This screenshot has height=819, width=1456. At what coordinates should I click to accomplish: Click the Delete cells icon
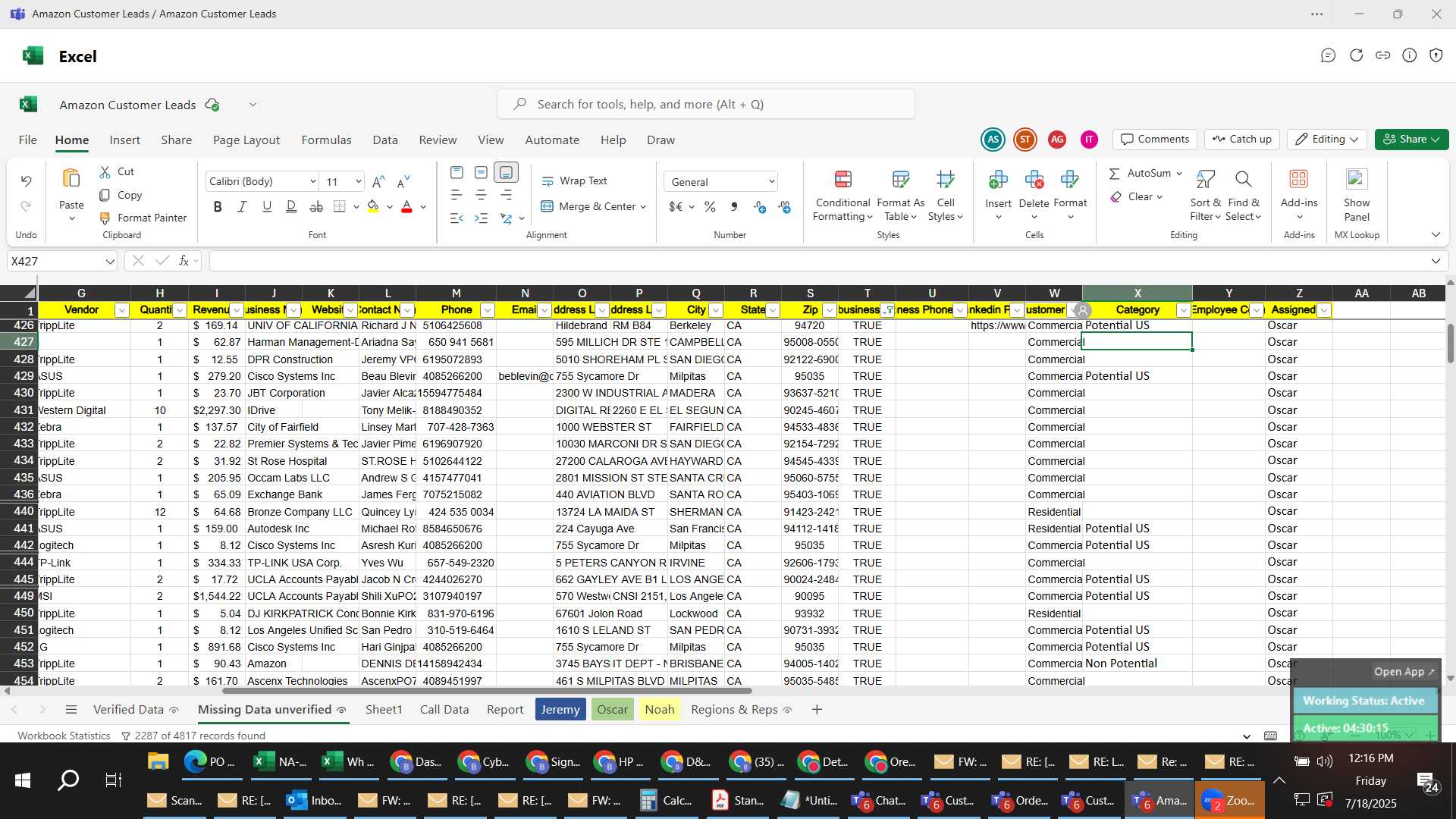(x=1034, y=179)
